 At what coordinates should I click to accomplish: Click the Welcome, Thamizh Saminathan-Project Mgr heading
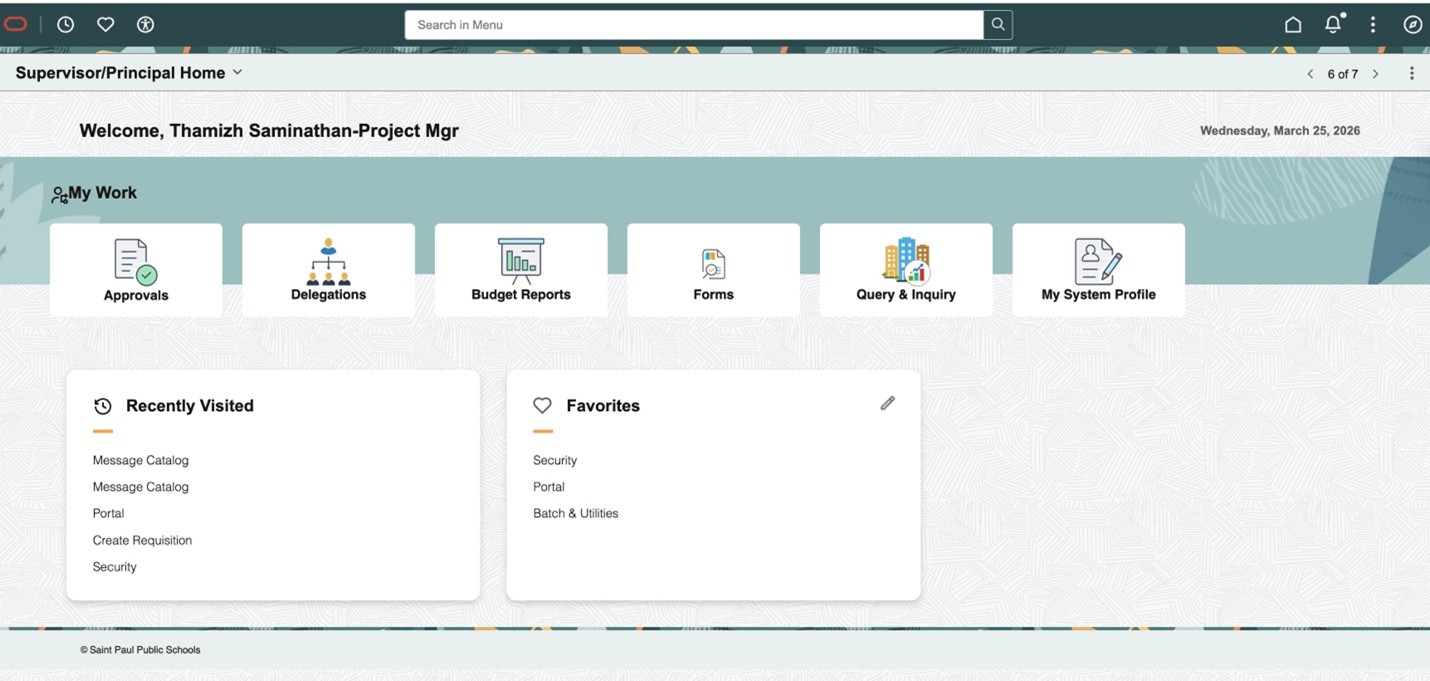pos(269,131)
